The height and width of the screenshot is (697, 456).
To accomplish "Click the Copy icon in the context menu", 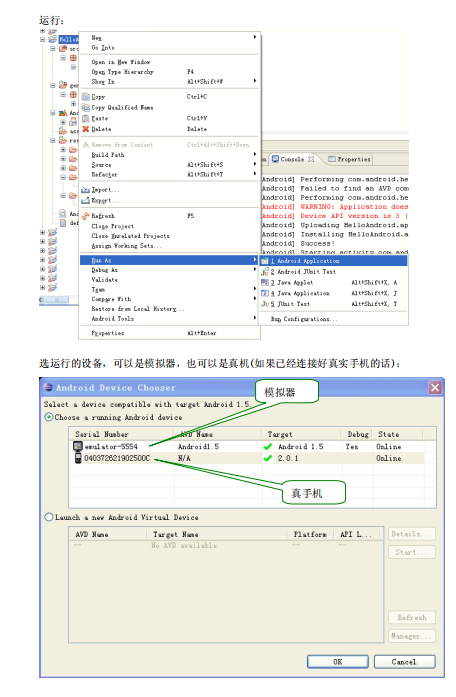I will point(86,97).
